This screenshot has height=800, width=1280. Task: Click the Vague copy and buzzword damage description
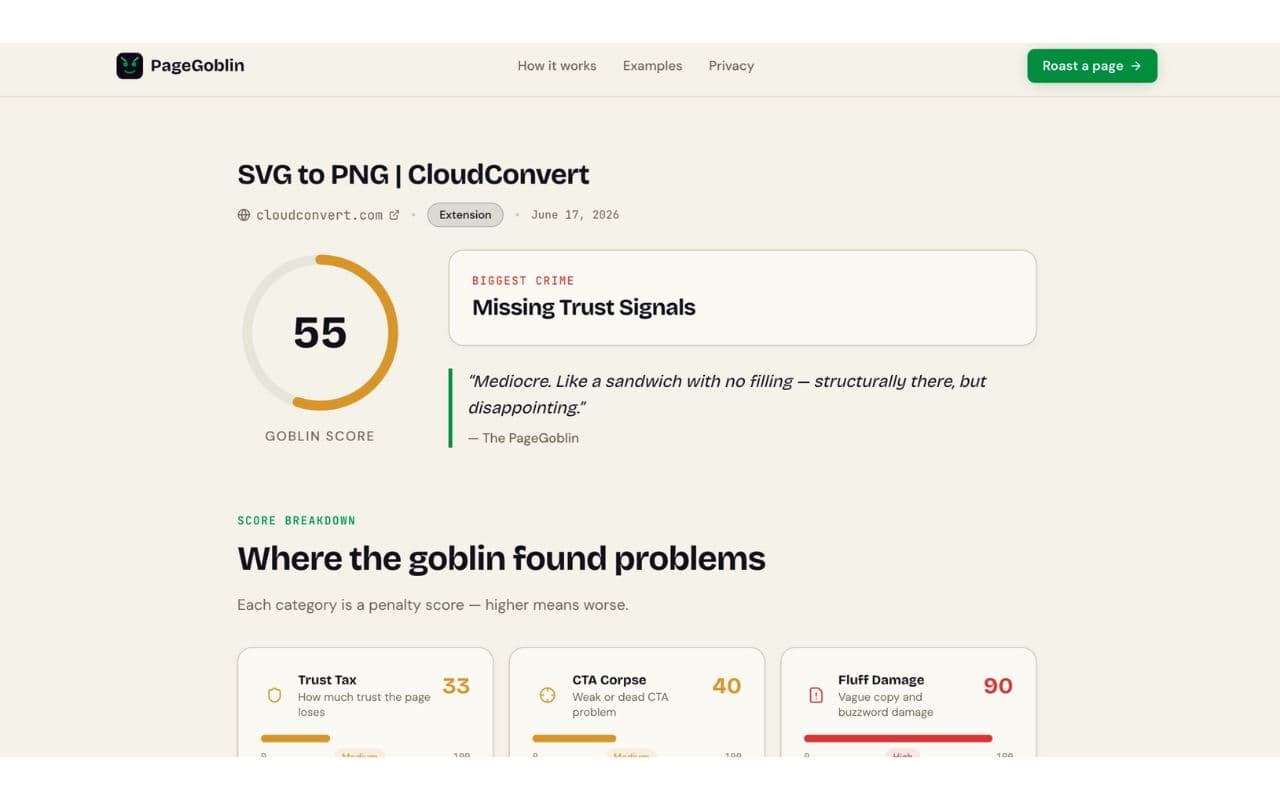point(886,705)
